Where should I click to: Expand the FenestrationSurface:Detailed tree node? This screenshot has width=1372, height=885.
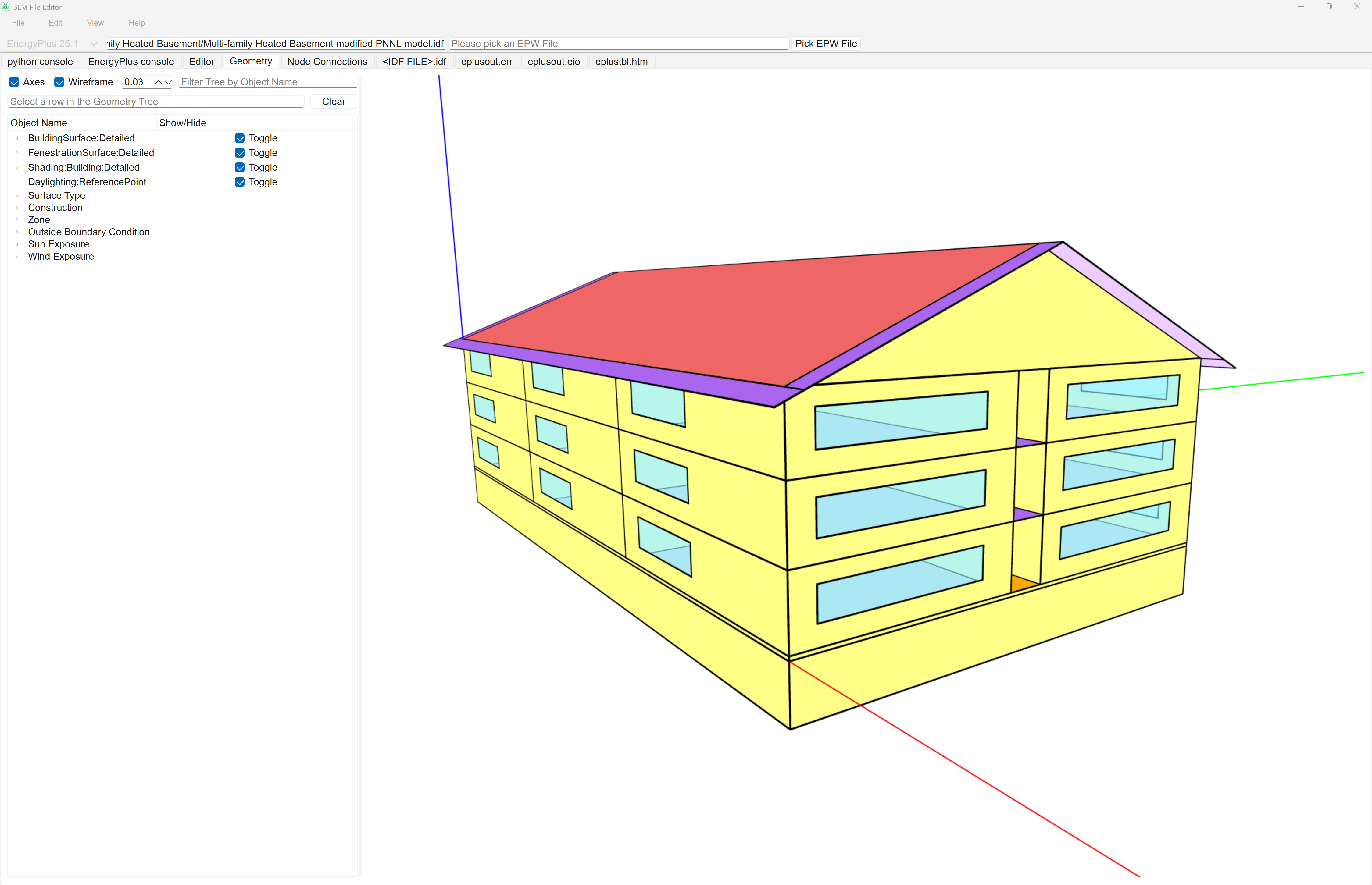point(17,153)
